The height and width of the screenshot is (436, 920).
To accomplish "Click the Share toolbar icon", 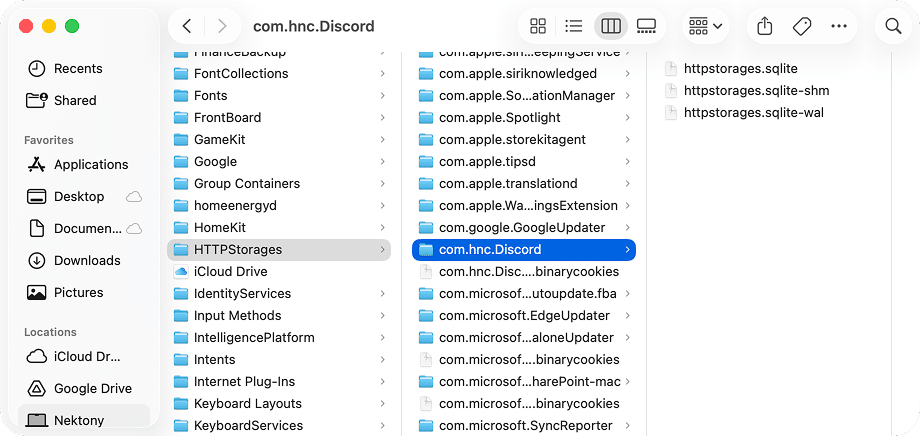I will [765, 26].
